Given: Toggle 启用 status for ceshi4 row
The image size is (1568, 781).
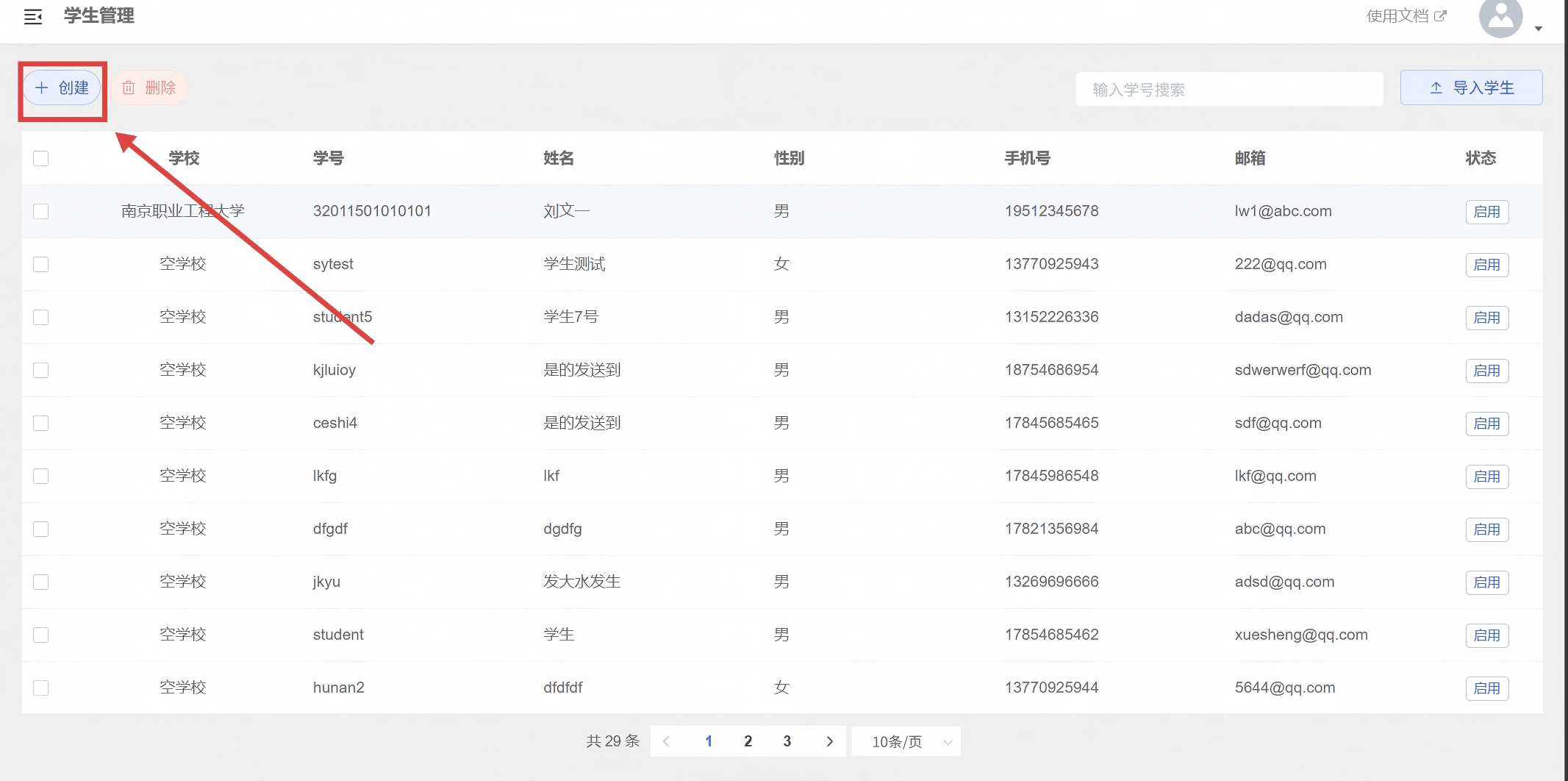Looking at the screenshot, I should 1486,424.
